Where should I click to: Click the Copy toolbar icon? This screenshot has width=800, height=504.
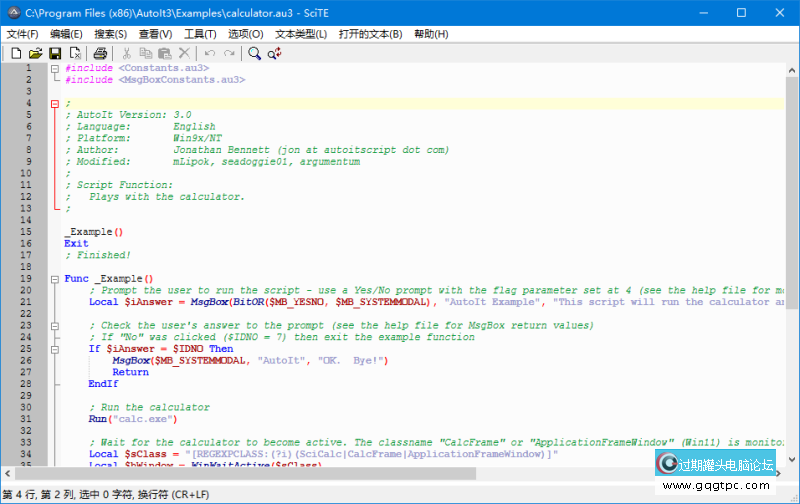[x=146, y=53]
